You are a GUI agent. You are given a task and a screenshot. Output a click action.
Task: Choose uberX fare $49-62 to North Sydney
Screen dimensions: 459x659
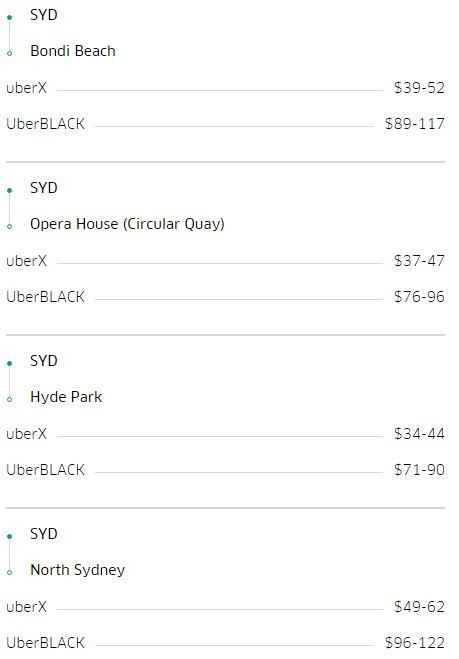pos(225,607)
